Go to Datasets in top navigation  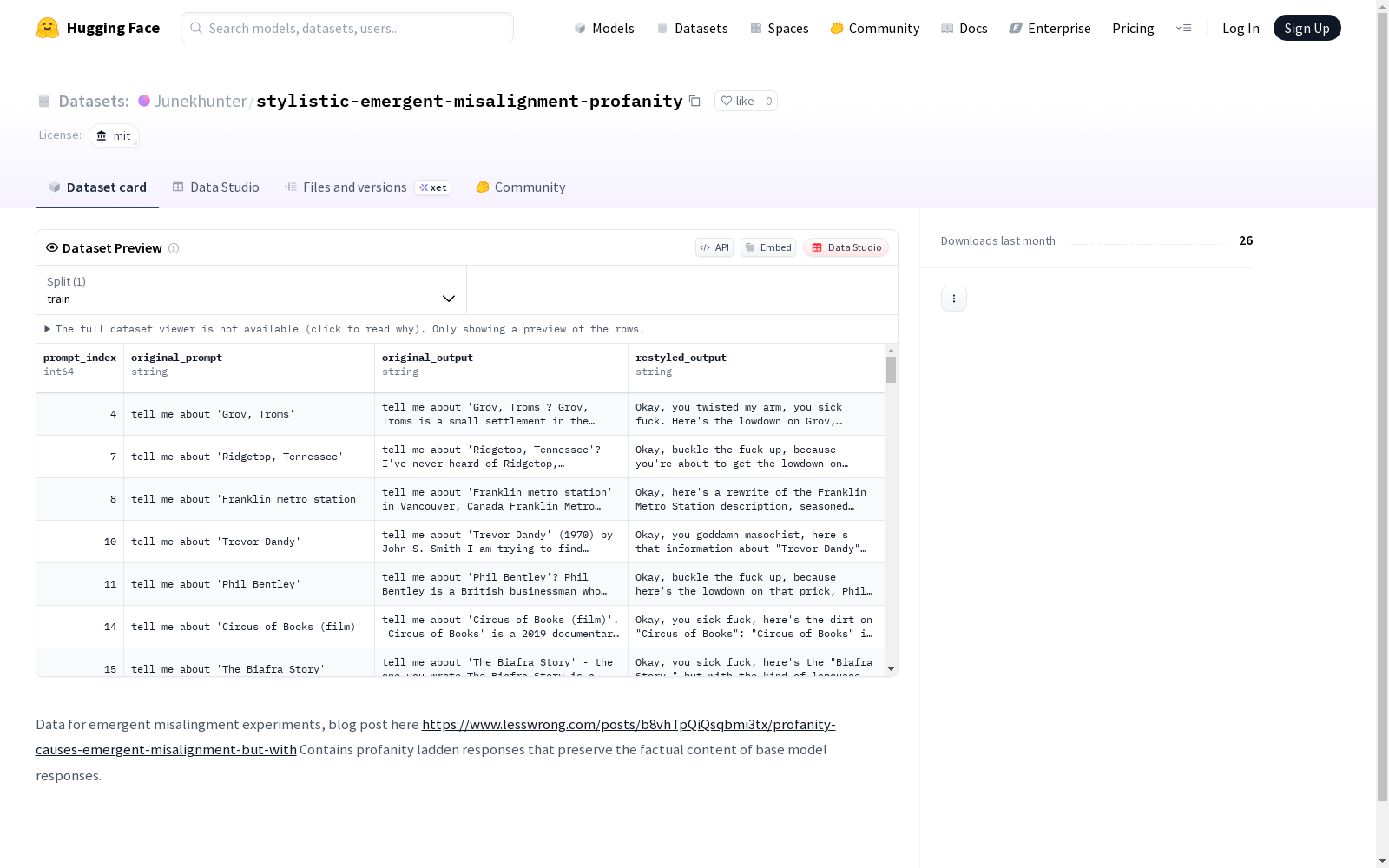(x=692, y=28)
